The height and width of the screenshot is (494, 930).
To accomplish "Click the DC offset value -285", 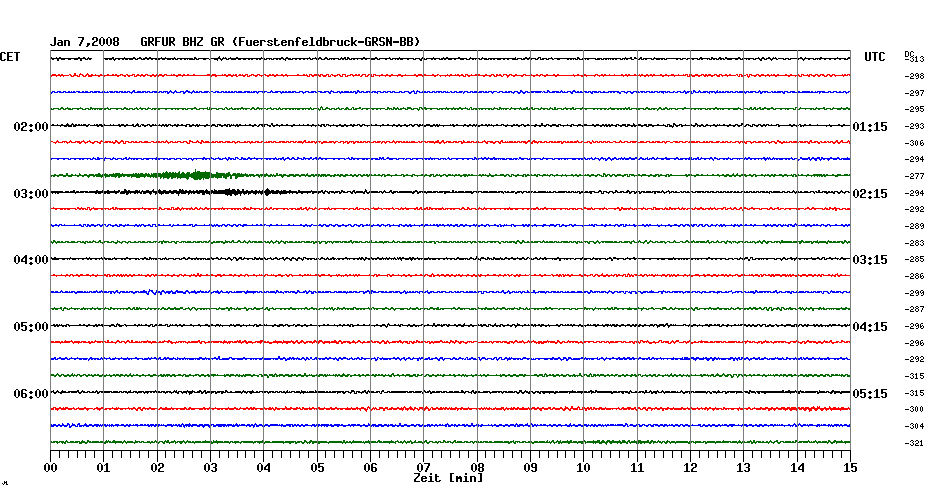I will [915, 260].
